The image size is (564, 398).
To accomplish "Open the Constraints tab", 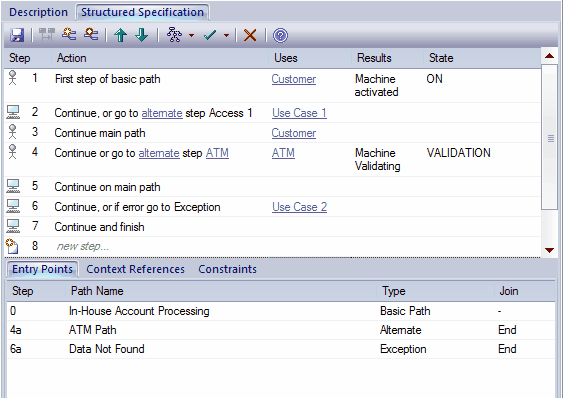I will click(x=228, y=269).
